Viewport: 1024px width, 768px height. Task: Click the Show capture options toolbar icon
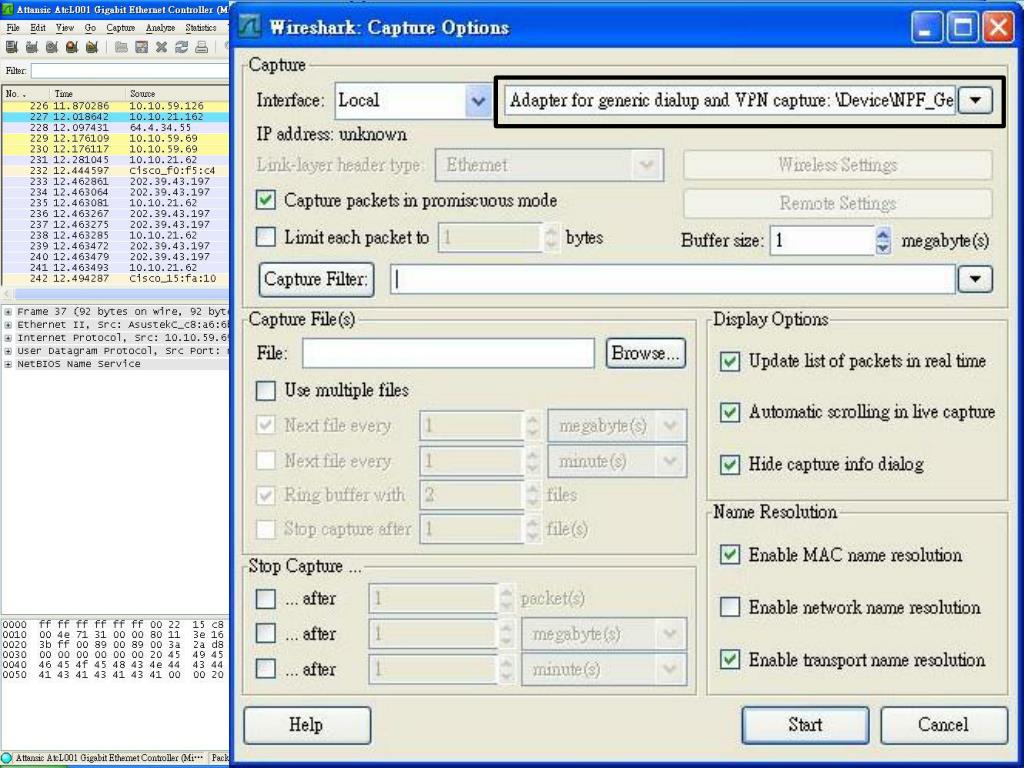[x=31, y=47]
